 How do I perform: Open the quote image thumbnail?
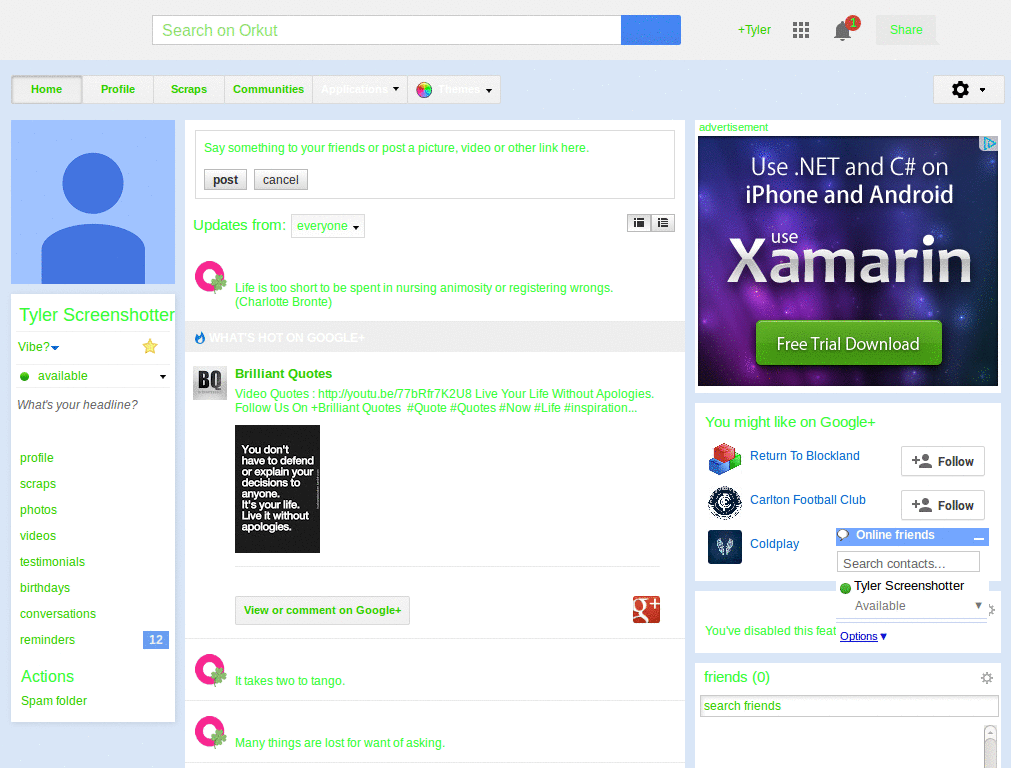[278, 489]
